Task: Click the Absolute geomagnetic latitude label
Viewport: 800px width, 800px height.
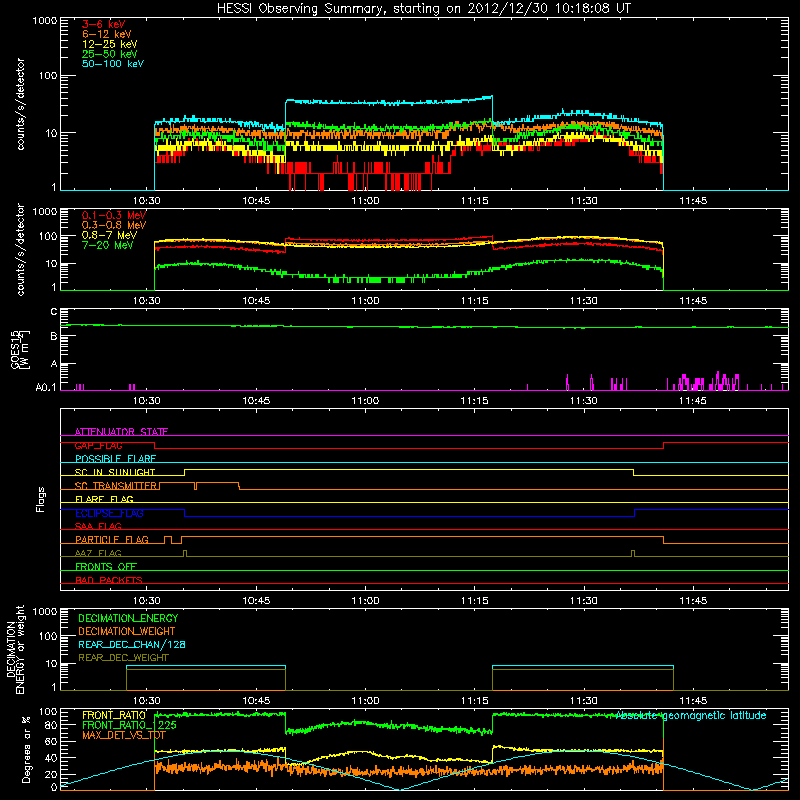Action: coord(691,715)
